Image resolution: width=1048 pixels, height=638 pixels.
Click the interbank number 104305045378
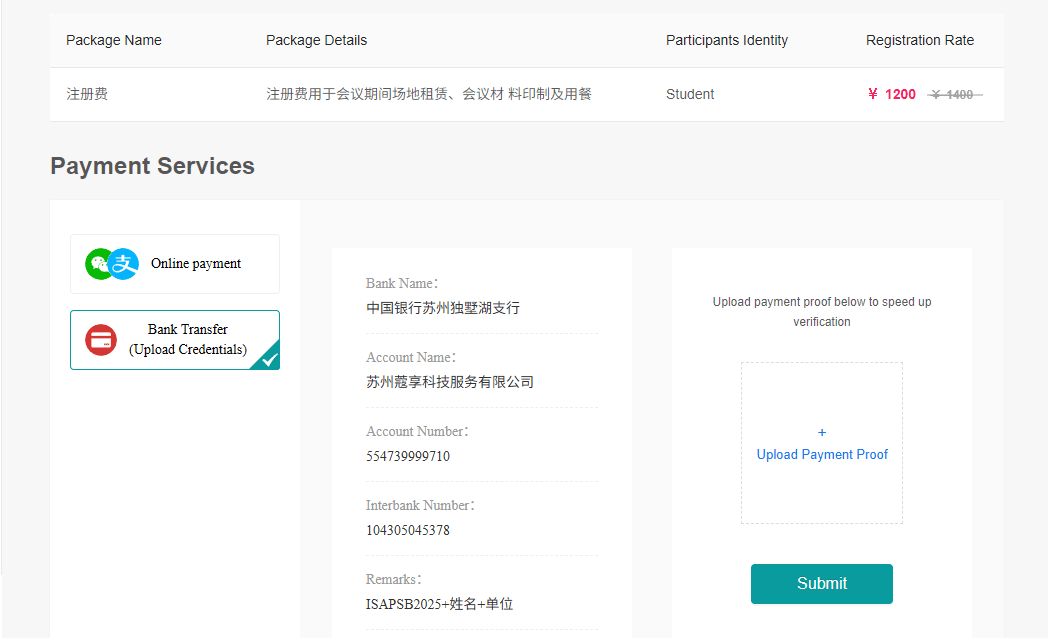pos(408,530)
